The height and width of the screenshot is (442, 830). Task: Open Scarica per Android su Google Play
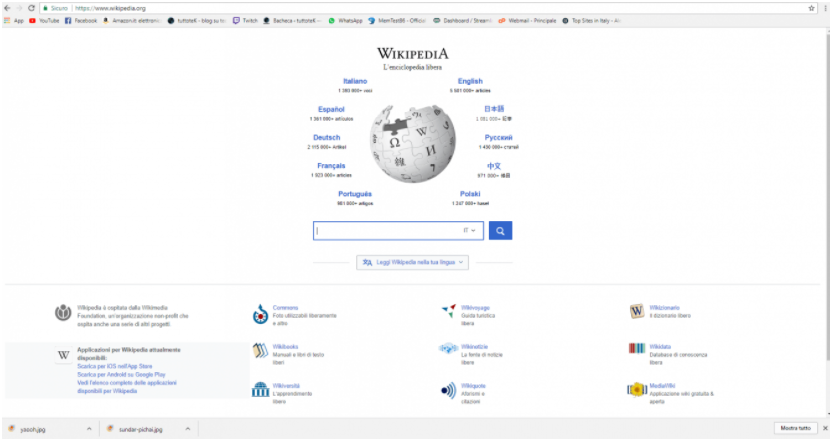pos(121,374)
